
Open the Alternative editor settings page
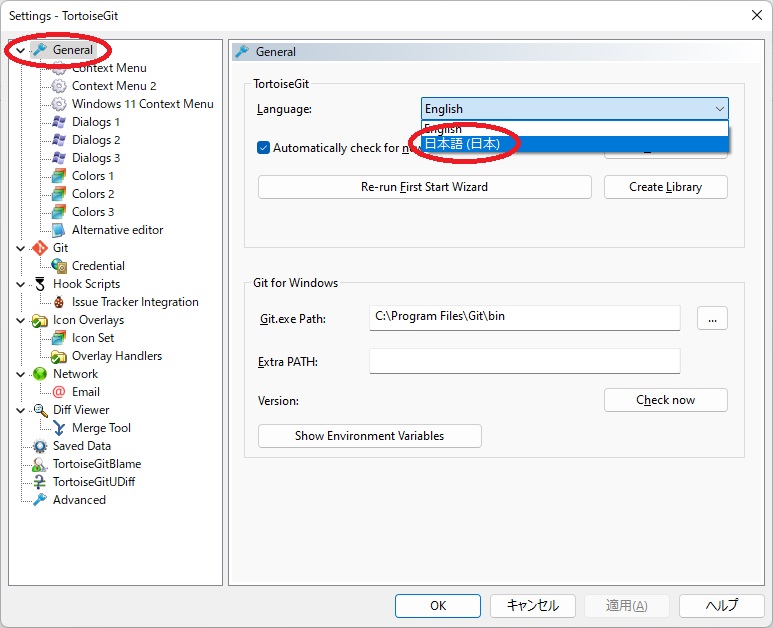(x=117, y=230)
